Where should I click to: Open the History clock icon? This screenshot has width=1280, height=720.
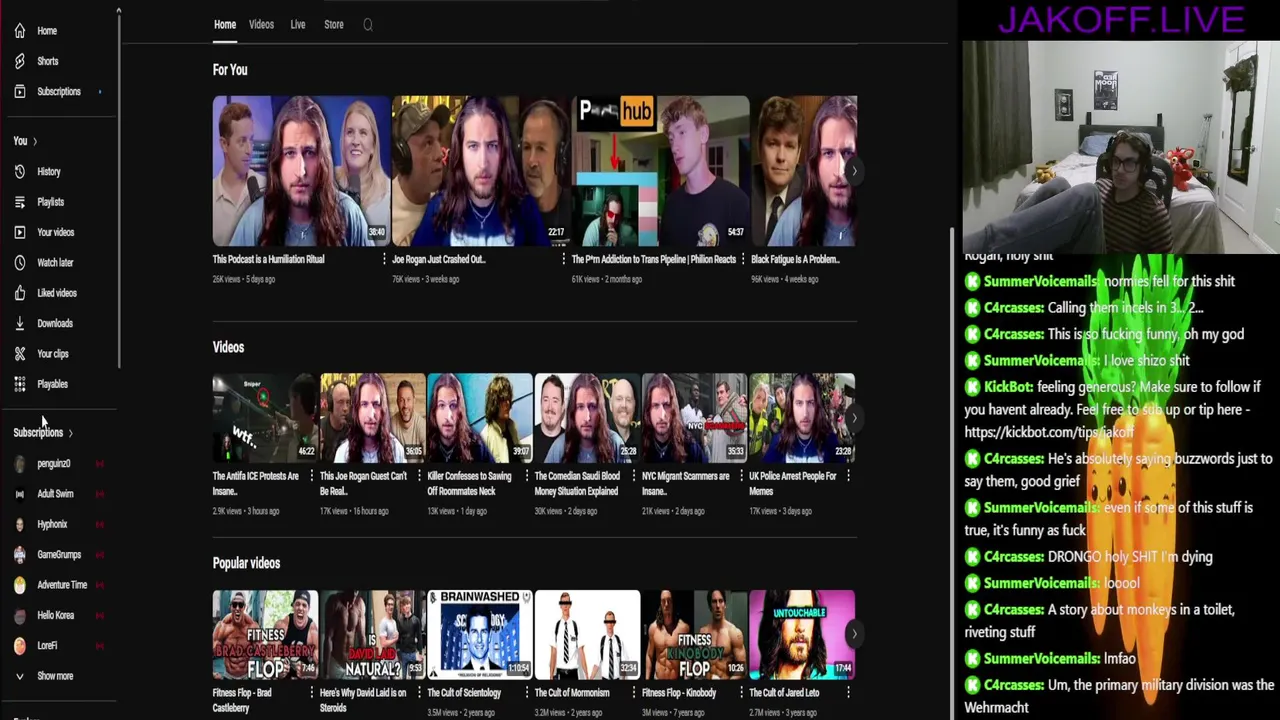click(x=19, y=172)
